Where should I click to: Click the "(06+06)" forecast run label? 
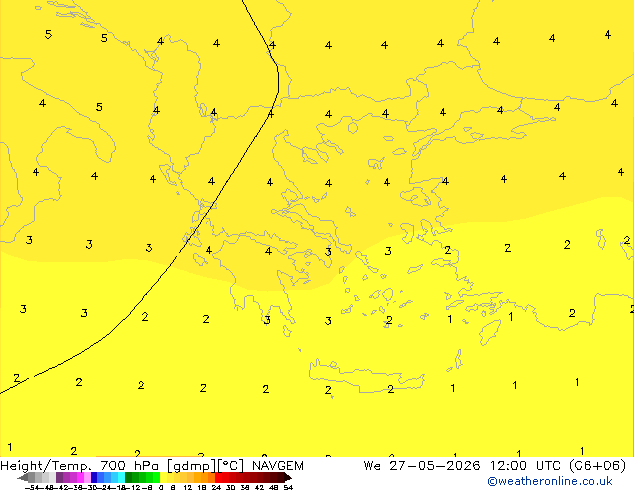tap(598, 466)
